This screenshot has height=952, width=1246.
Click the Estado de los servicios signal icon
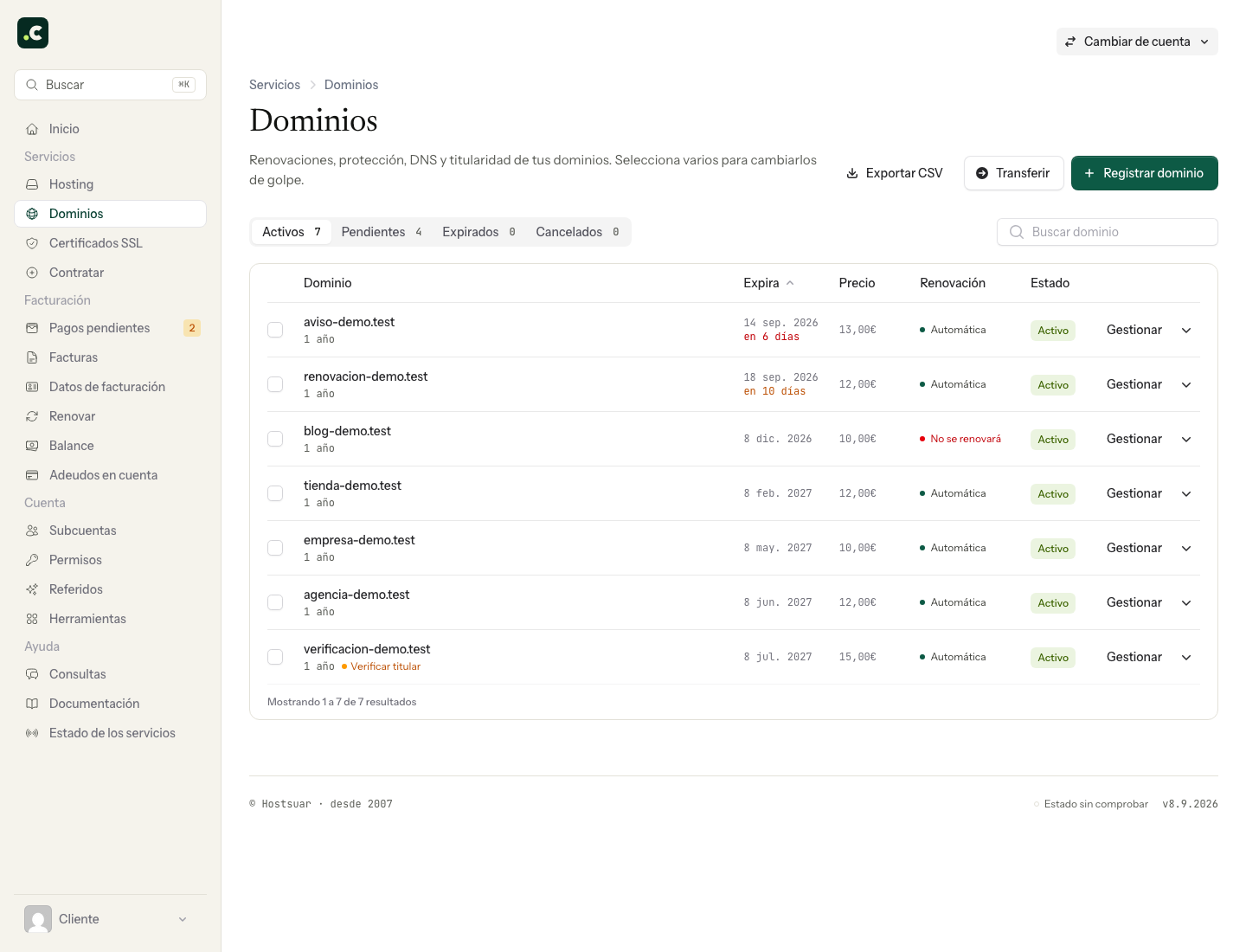pos(32,733)
